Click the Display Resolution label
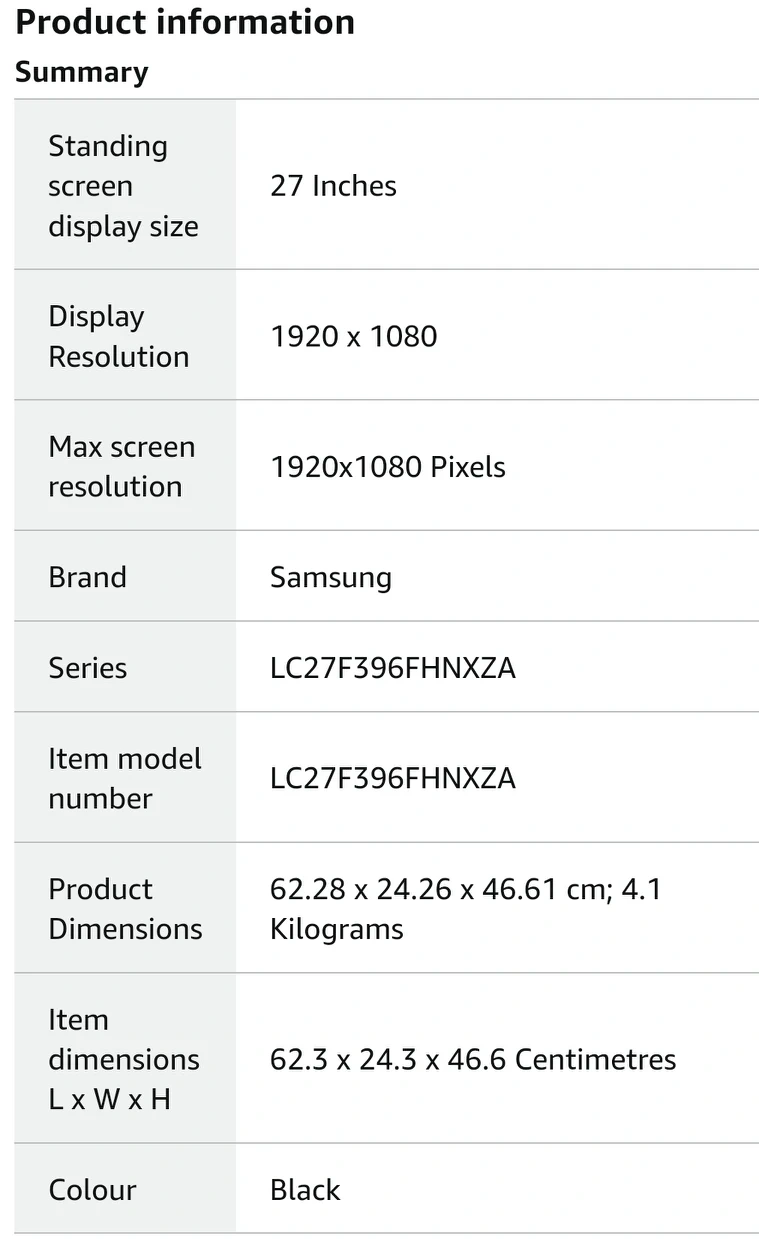Viewport: 759px width, 1239px height. pos(119,336)
